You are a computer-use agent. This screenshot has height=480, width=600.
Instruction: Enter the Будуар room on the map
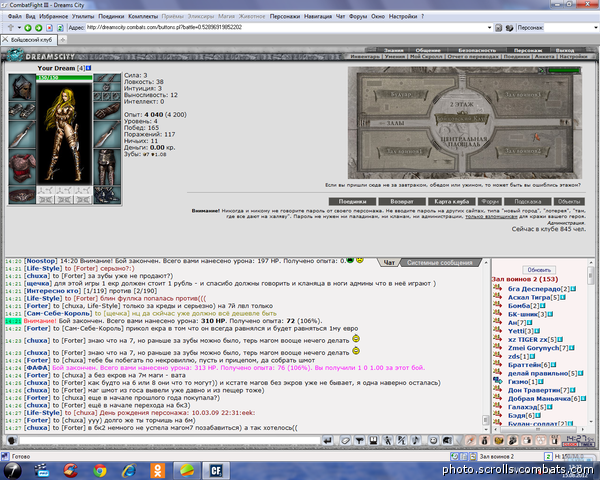click(401, 94)
